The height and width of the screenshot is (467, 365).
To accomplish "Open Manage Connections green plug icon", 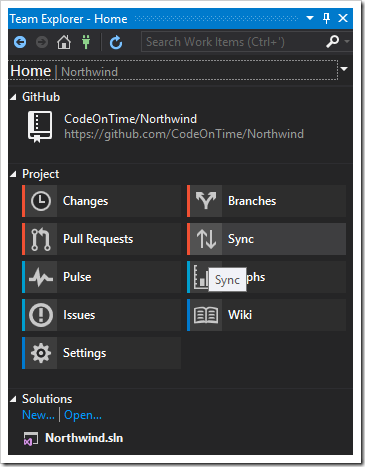I will (86, 42).
